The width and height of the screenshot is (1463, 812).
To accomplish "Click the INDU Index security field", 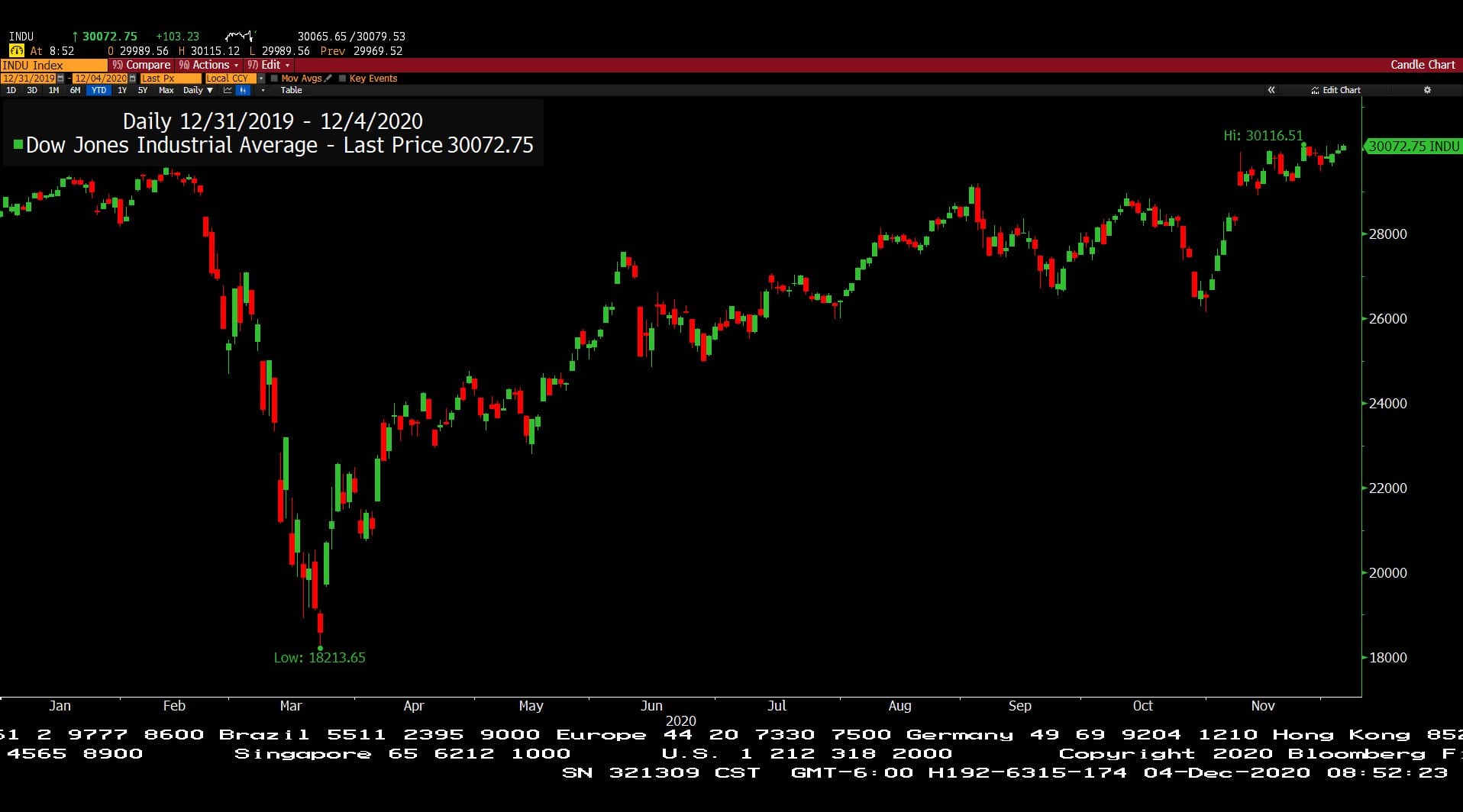I will click(54, 65).
